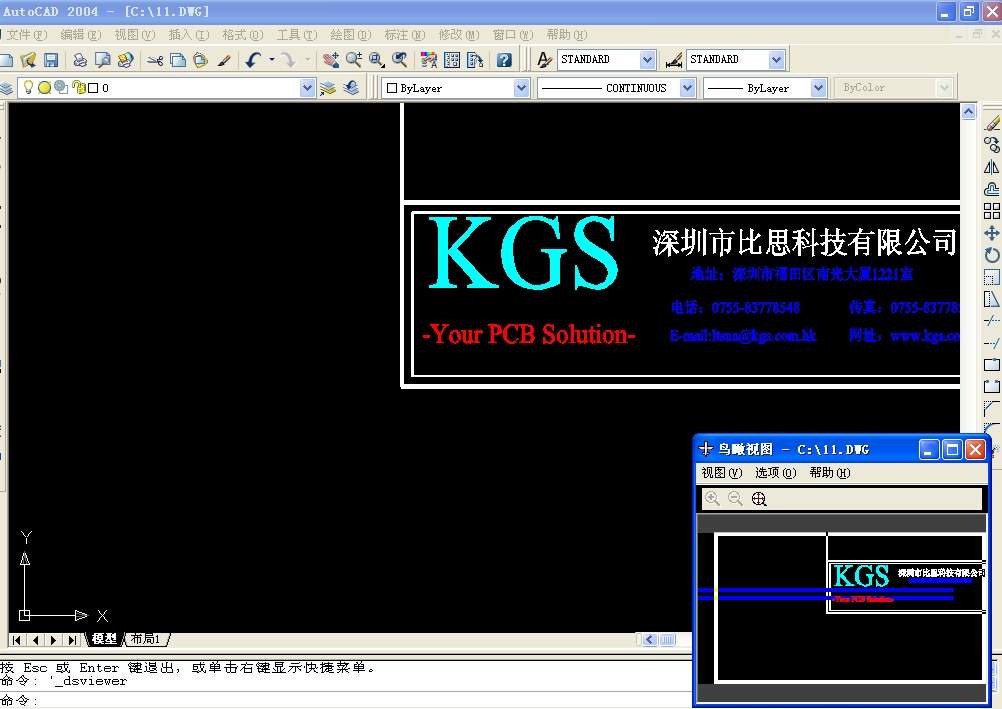Open the 编辑(E) menu
Screen dimensions: 1002x709
coord(81,35)
